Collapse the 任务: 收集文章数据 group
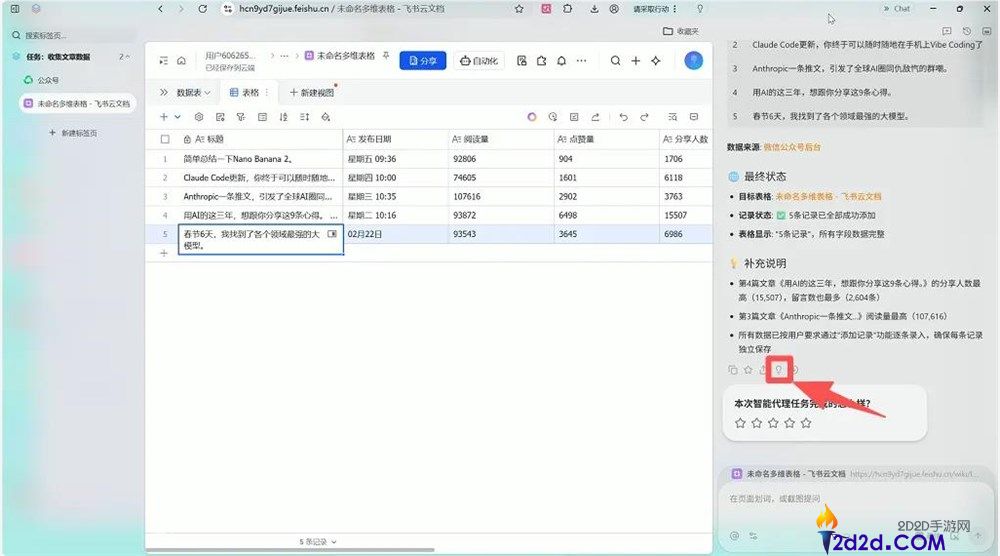 tap(127, 57)
